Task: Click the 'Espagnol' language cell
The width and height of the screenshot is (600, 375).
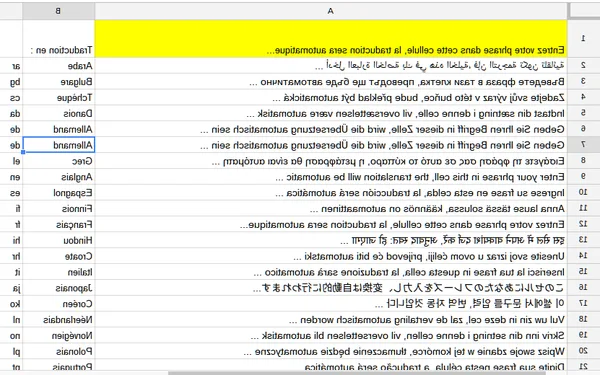Action: [59, 192]
